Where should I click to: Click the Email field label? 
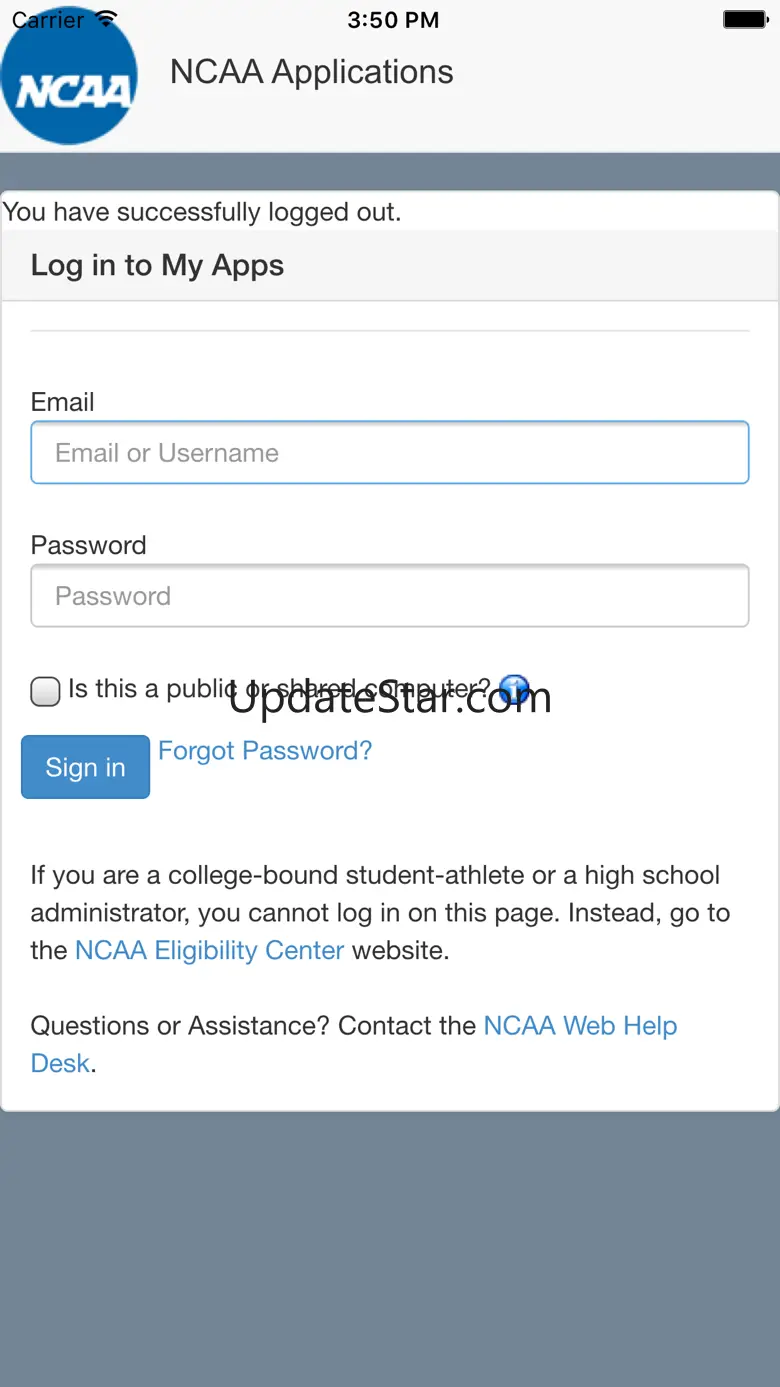(x=62, y=402)
